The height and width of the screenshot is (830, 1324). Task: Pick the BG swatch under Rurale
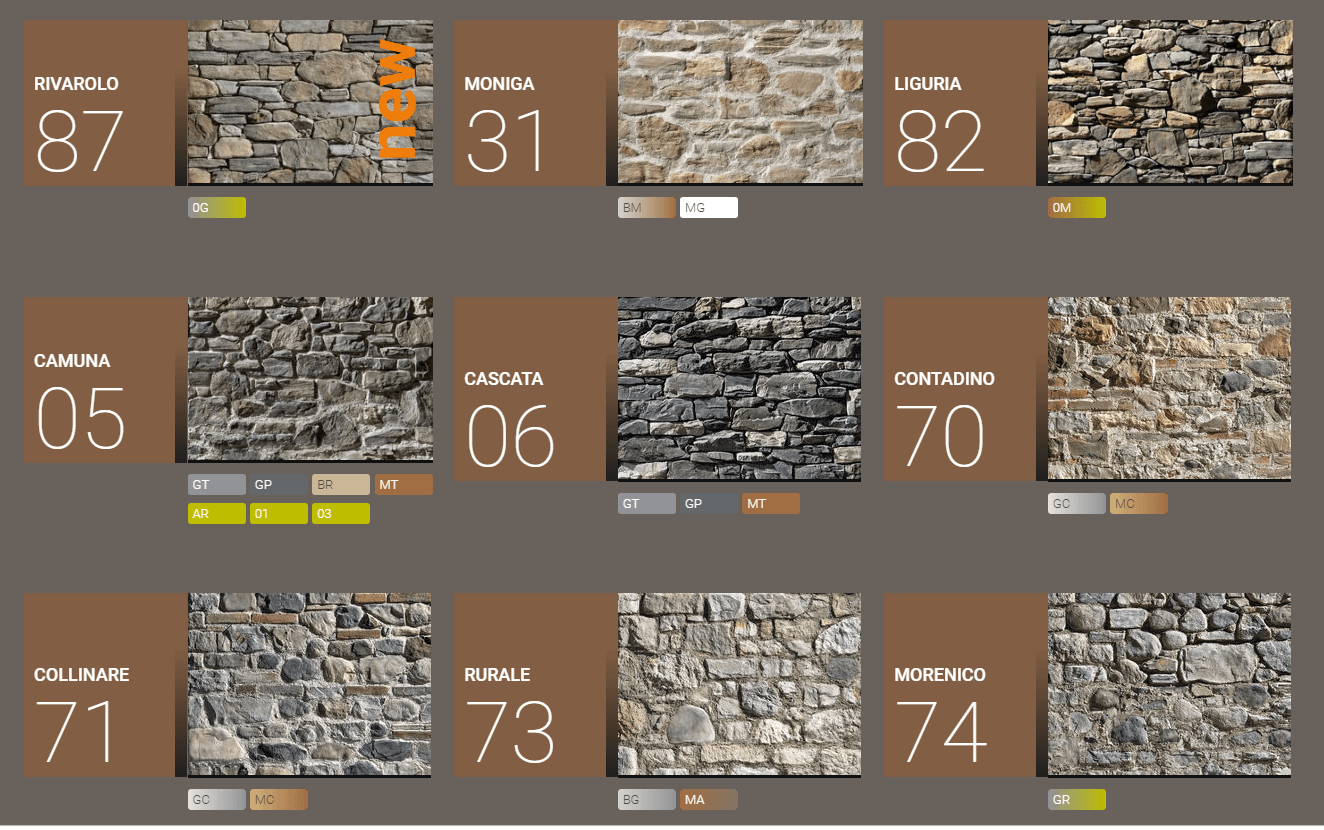click(647, 800)
